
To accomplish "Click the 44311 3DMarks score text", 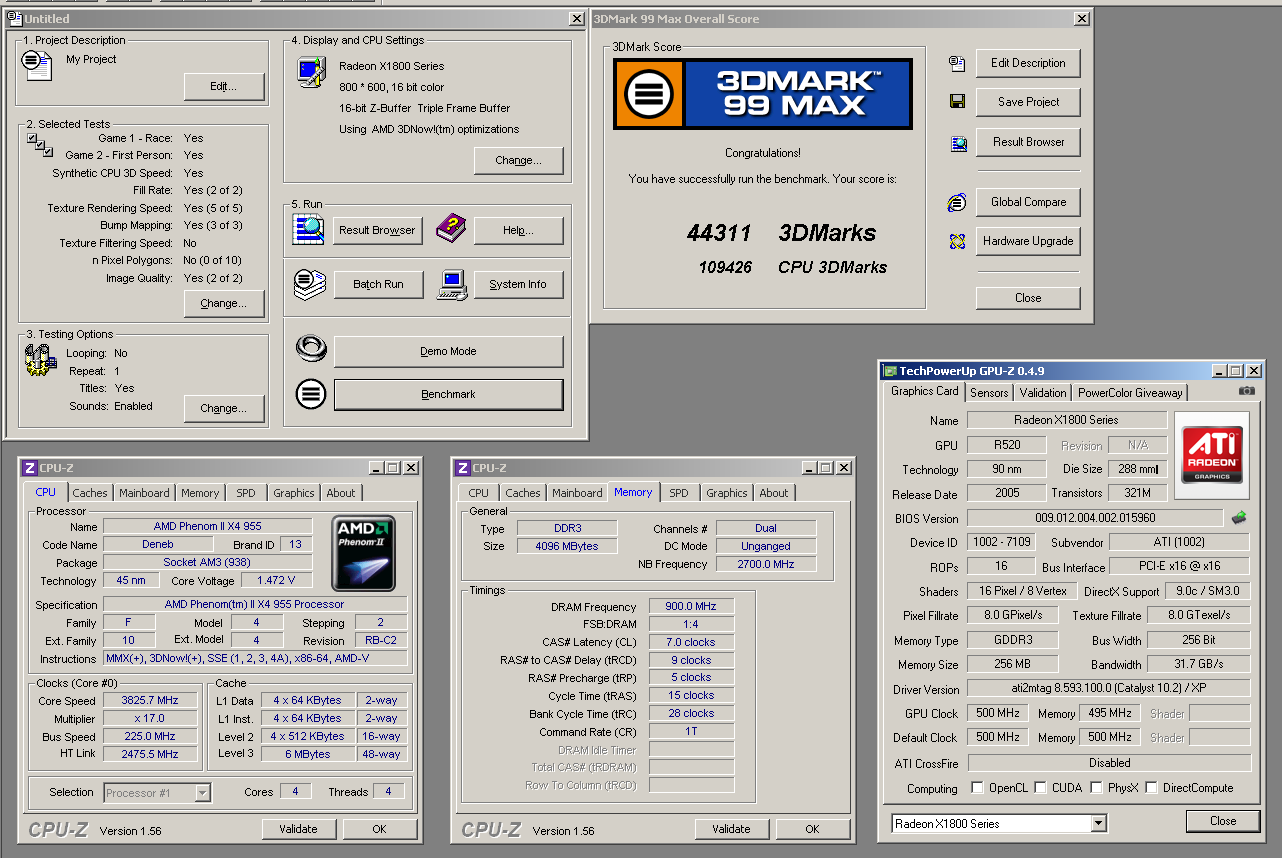I will point(781,233).
